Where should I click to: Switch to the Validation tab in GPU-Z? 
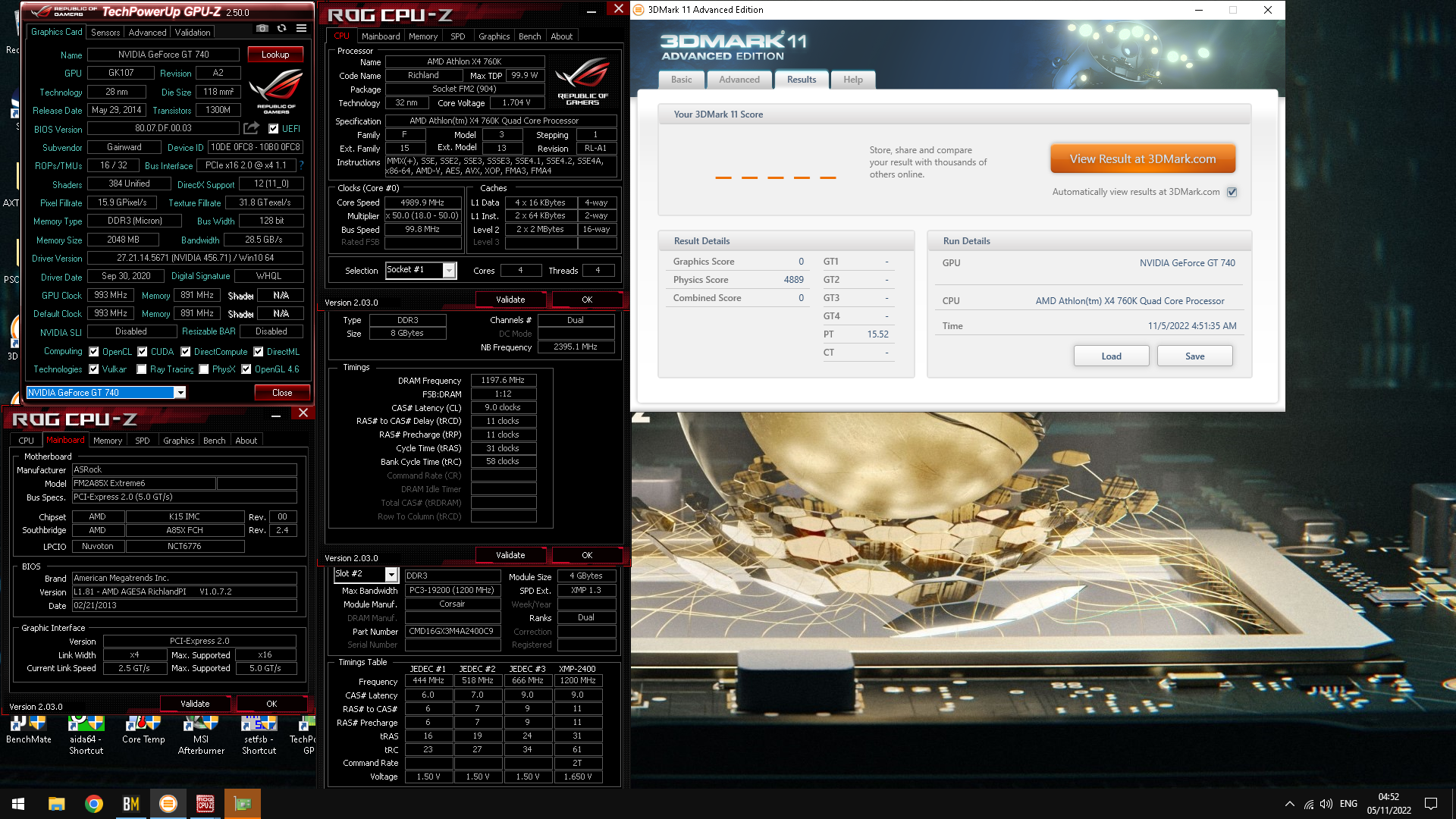193,33
